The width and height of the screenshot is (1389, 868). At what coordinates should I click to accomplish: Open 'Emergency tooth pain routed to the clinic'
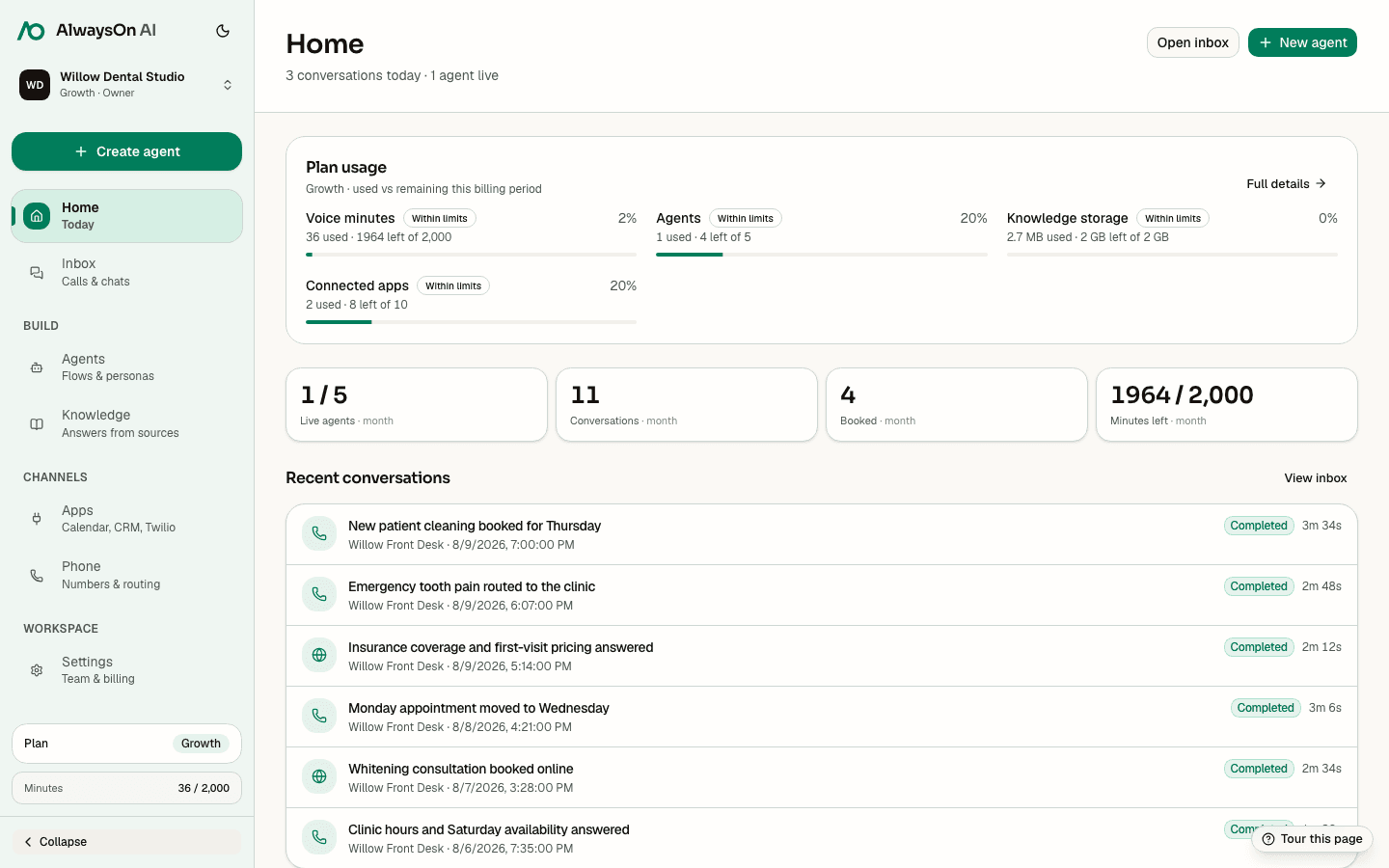coord(822,595)
